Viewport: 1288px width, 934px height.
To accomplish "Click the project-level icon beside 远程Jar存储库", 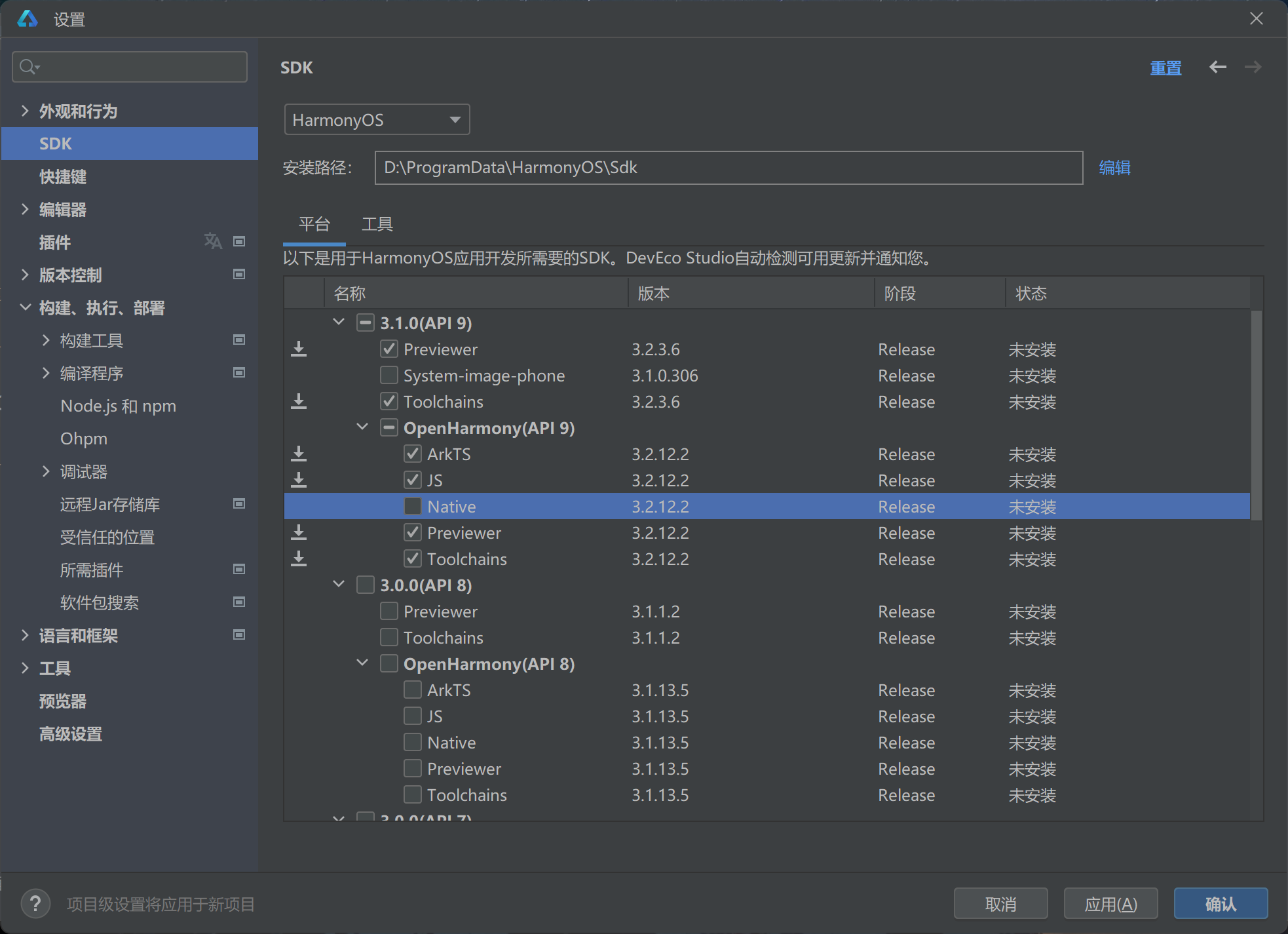I will pos(239,503).
